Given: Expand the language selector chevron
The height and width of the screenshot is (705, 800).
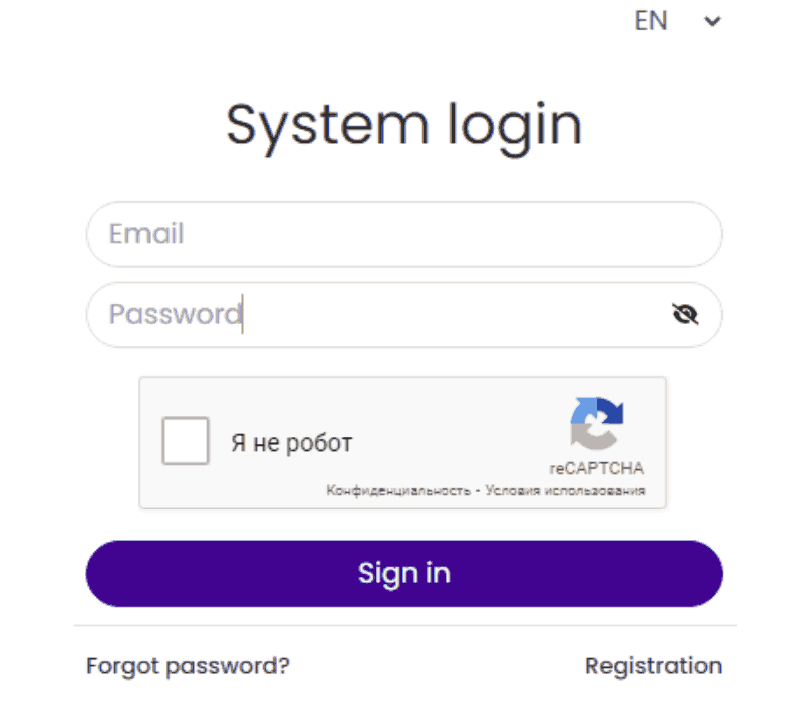Looking at the screenshot, I should (x=712, y=21).
